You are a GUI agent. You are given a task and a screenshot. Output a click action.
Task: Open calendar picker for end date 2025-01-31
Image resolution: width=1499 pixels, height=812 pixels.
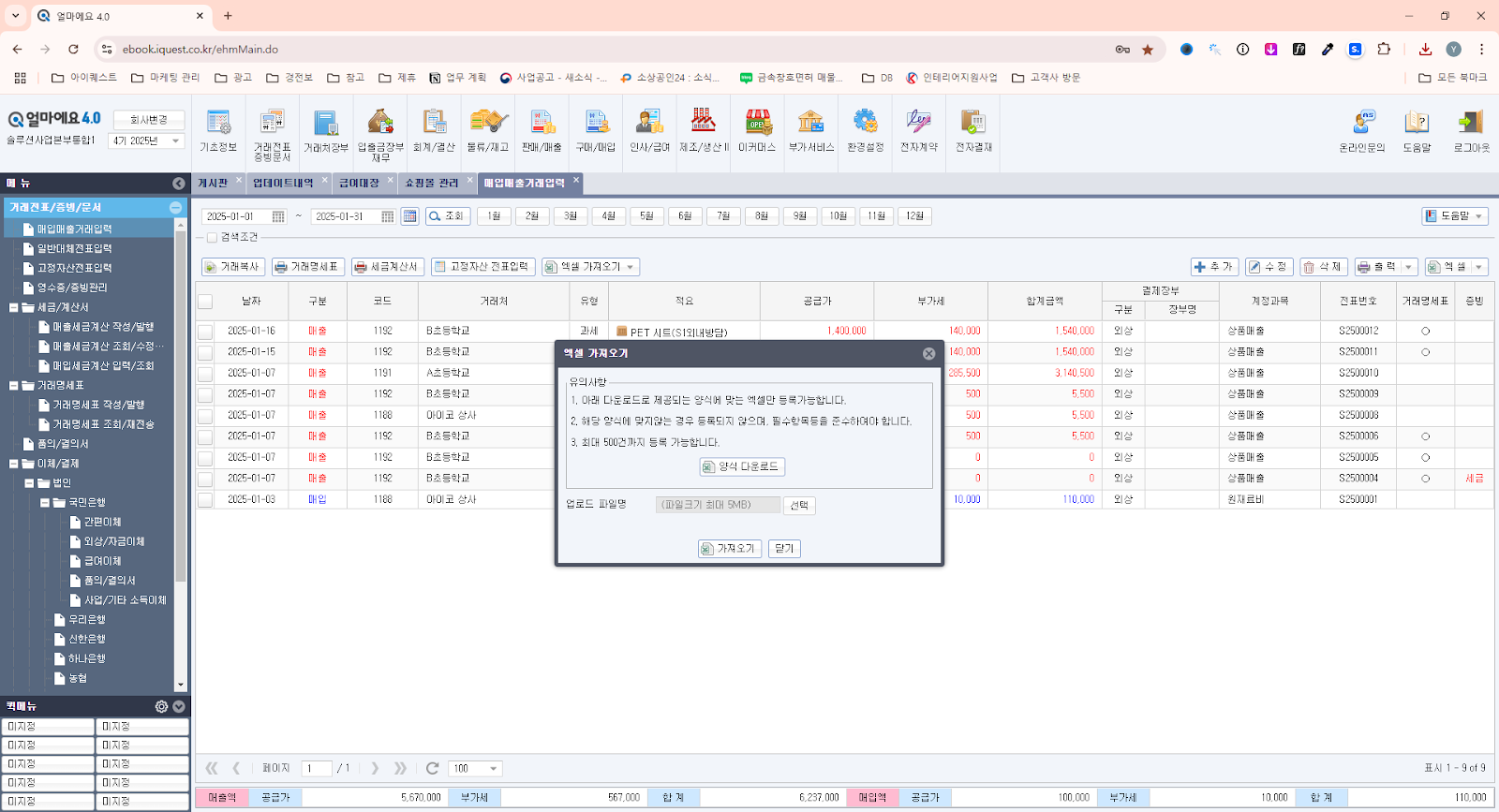pos(388,216)
